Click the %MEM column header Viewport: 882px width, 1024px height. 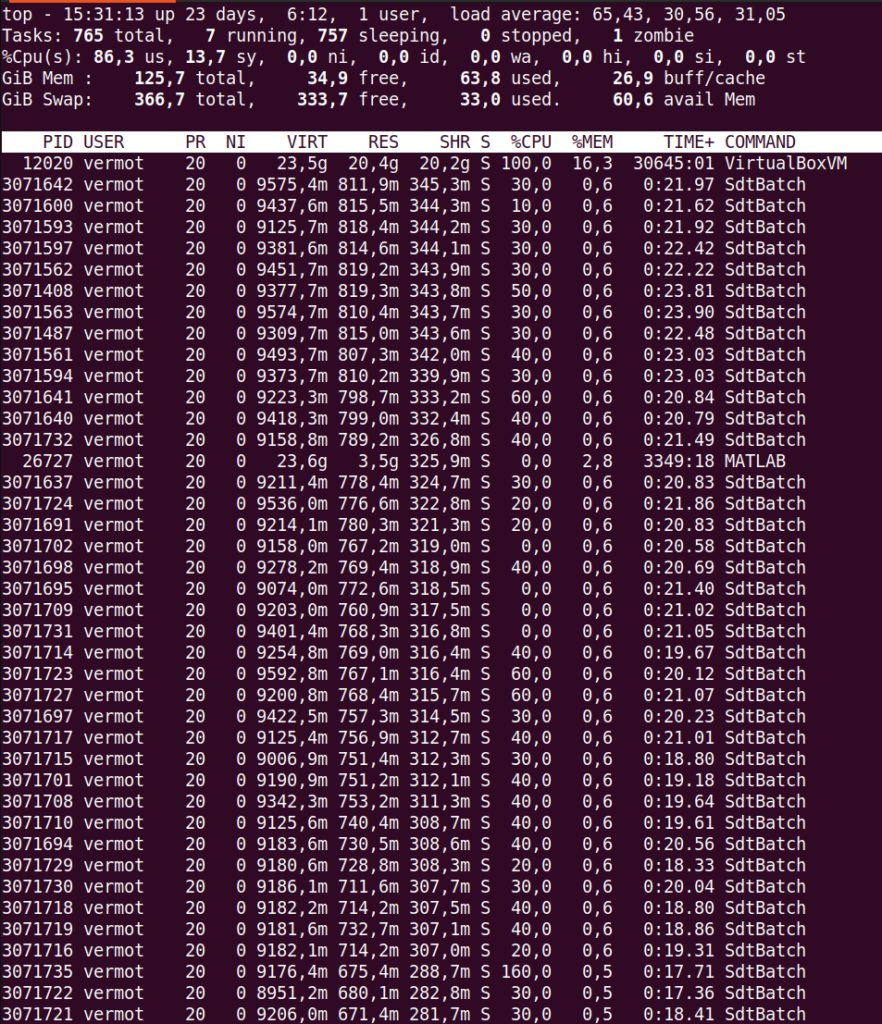point(592,142)
